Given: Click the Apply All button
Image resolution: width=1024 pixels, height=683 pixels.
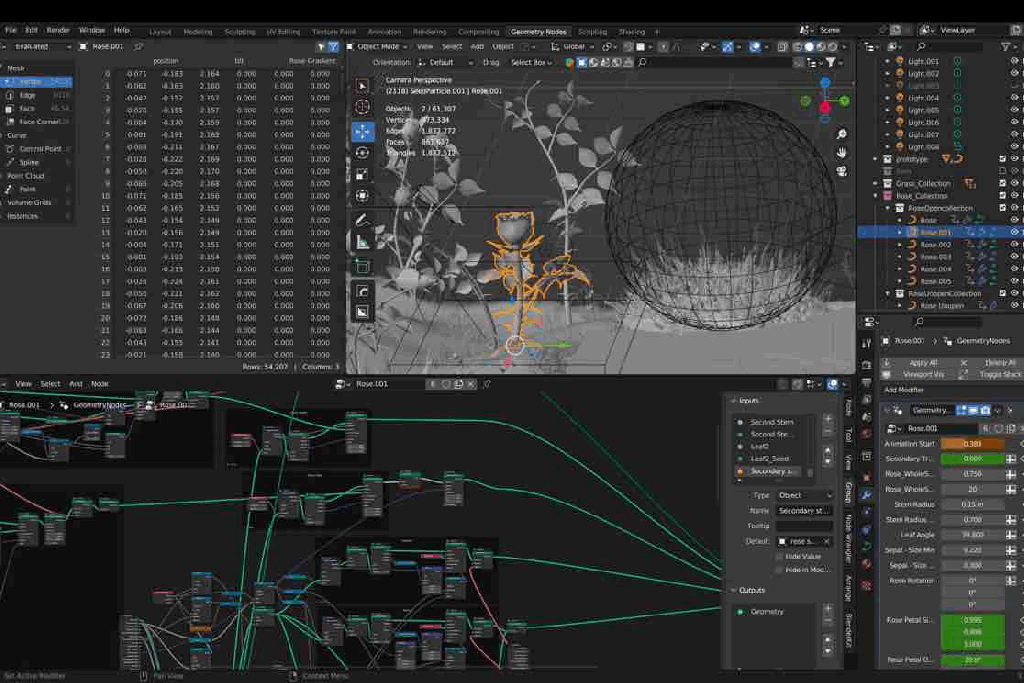Looking at the screenshot, I should coord(921,362).
